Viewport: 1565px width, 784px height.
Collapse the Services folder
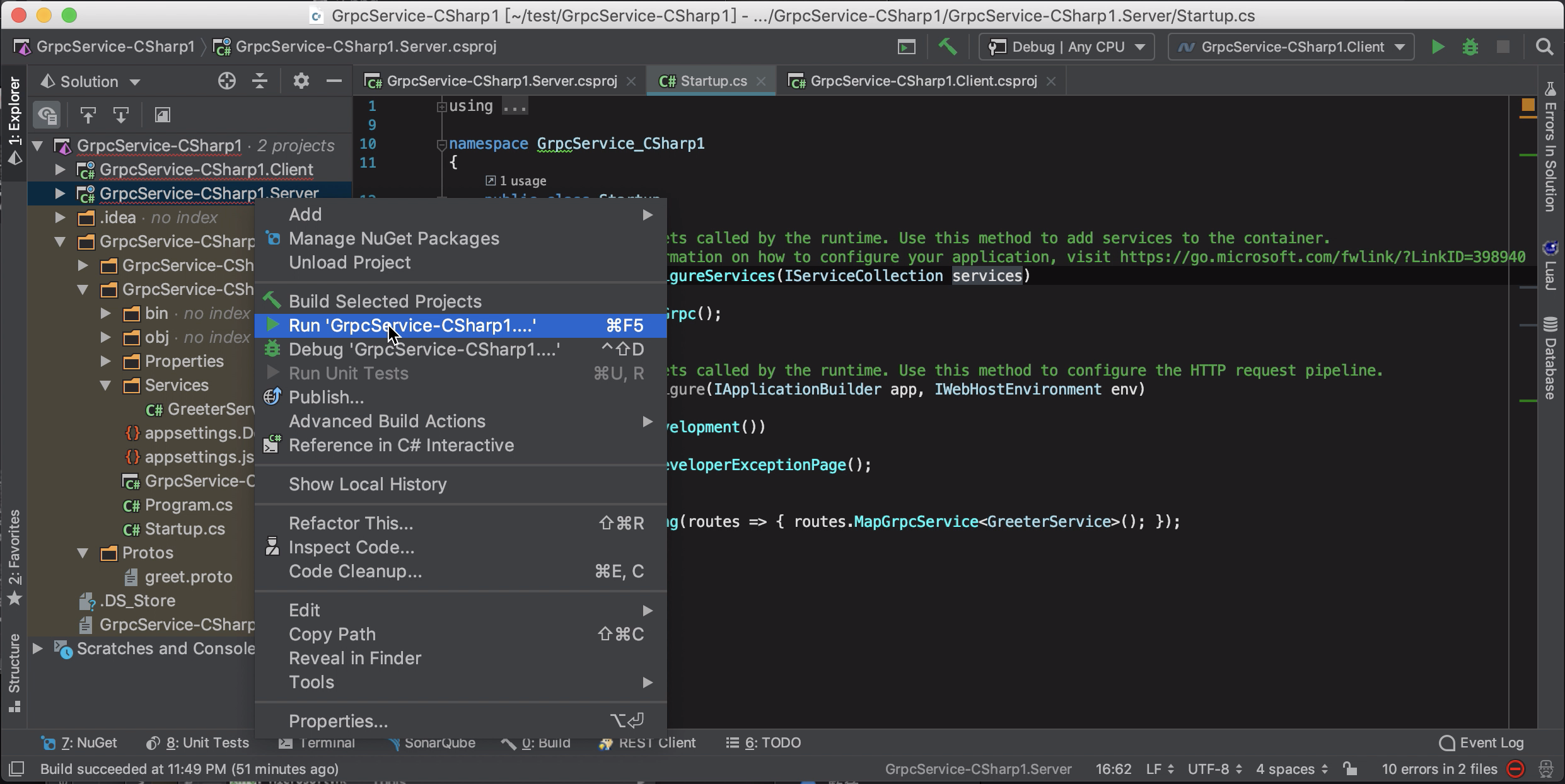(105, 385)
